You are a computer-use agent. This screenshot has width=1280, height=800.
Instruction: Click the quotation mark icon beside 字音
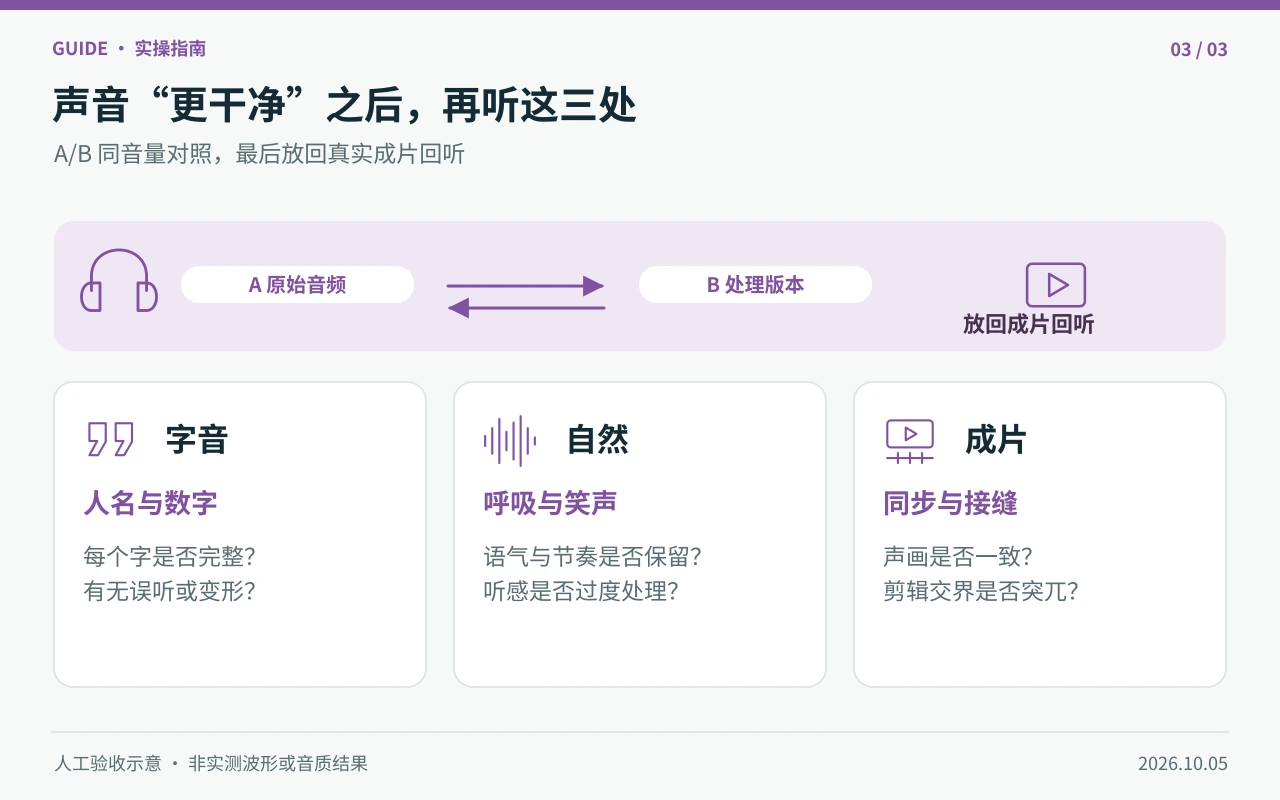pyautogui.click(x=110, y=439)
